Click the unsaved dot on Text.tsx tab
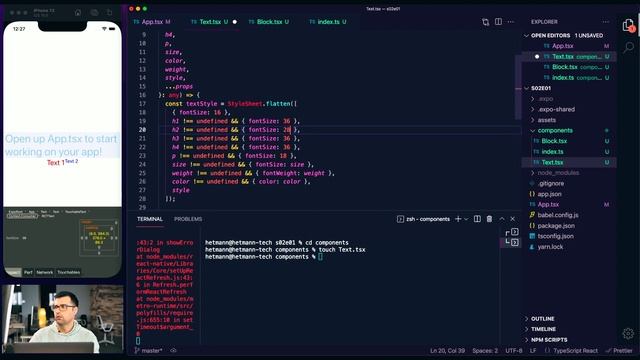The width and height of the screenshot is (640, 360). 235,22
